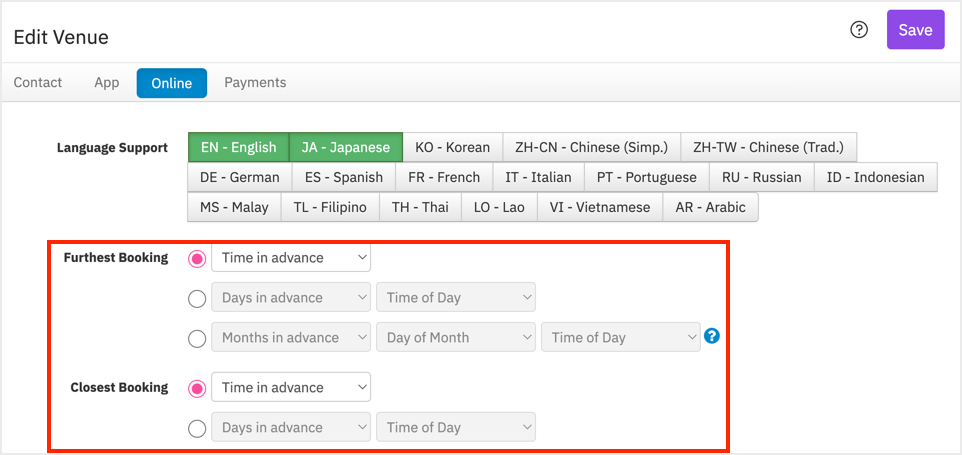The image size is (962, 455).
Task: Select Closest Booking Days in advance radio
Action: coord(197,429)
